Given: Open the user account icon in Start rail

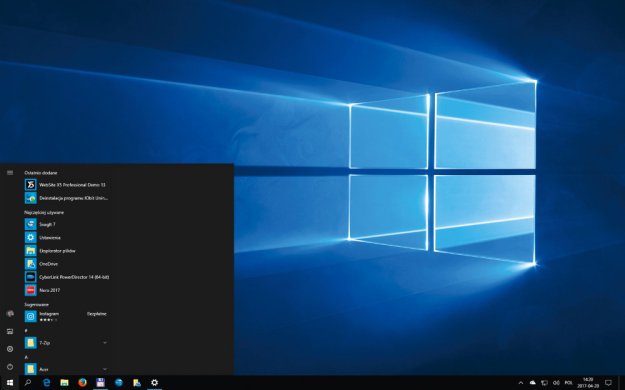Looking at the screenshot, I should click(10, 314).
